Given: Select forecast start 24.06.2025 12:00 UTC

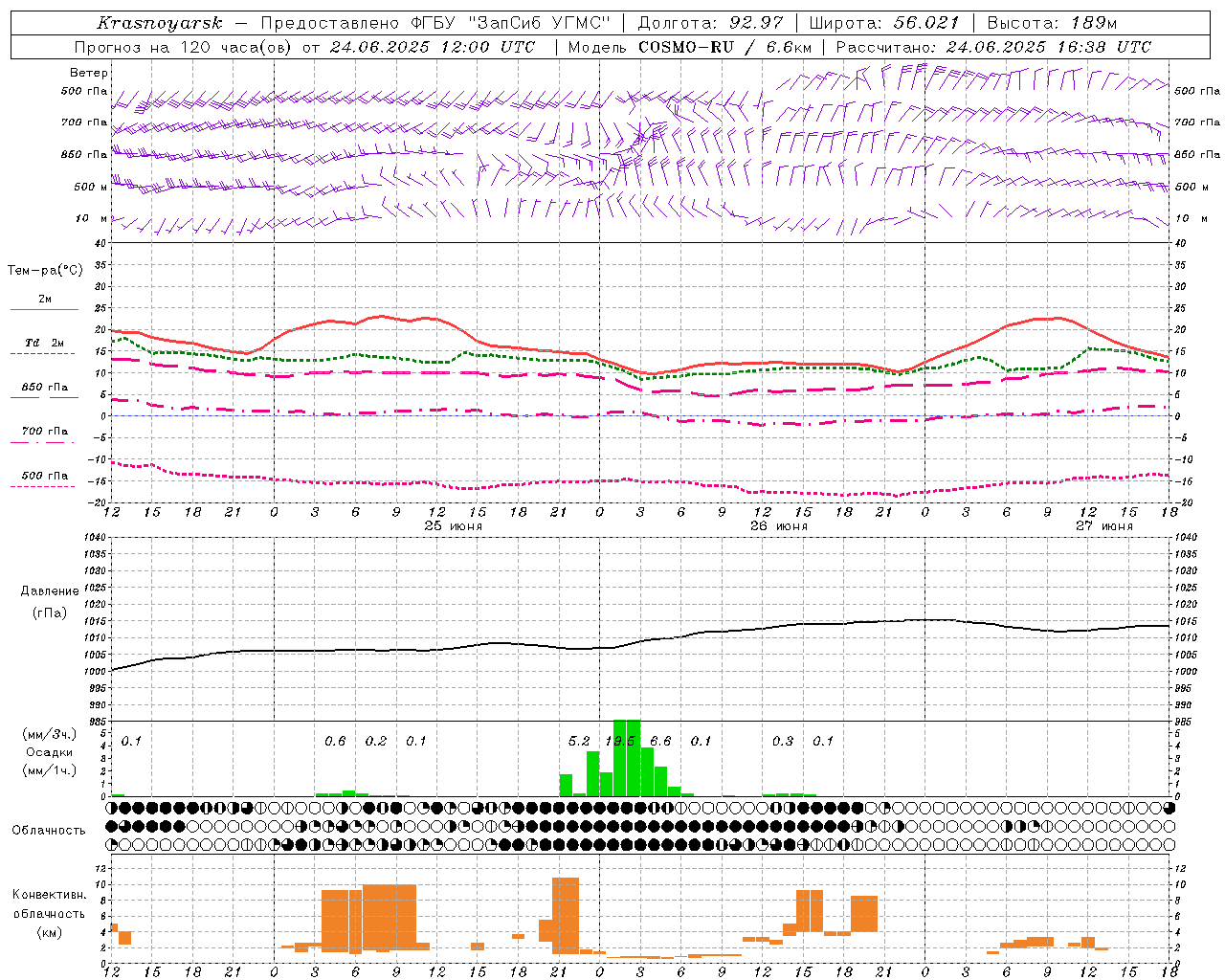Looking at the screenshot, I should click(433, 47).
